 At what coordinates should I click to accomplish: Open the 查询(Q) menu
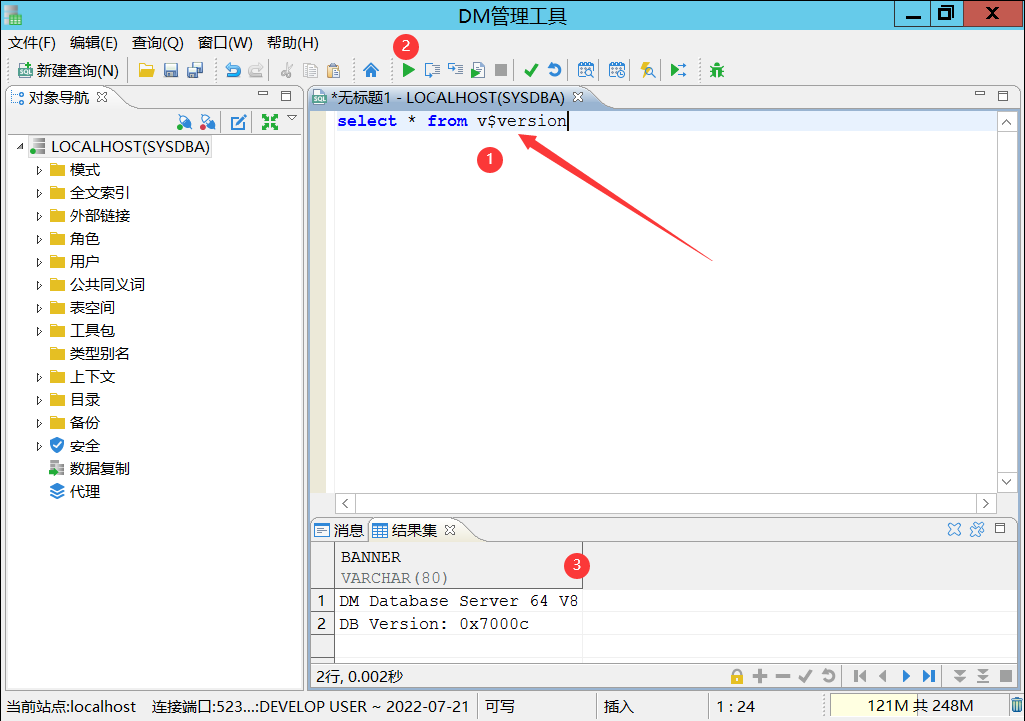point(158,43)
